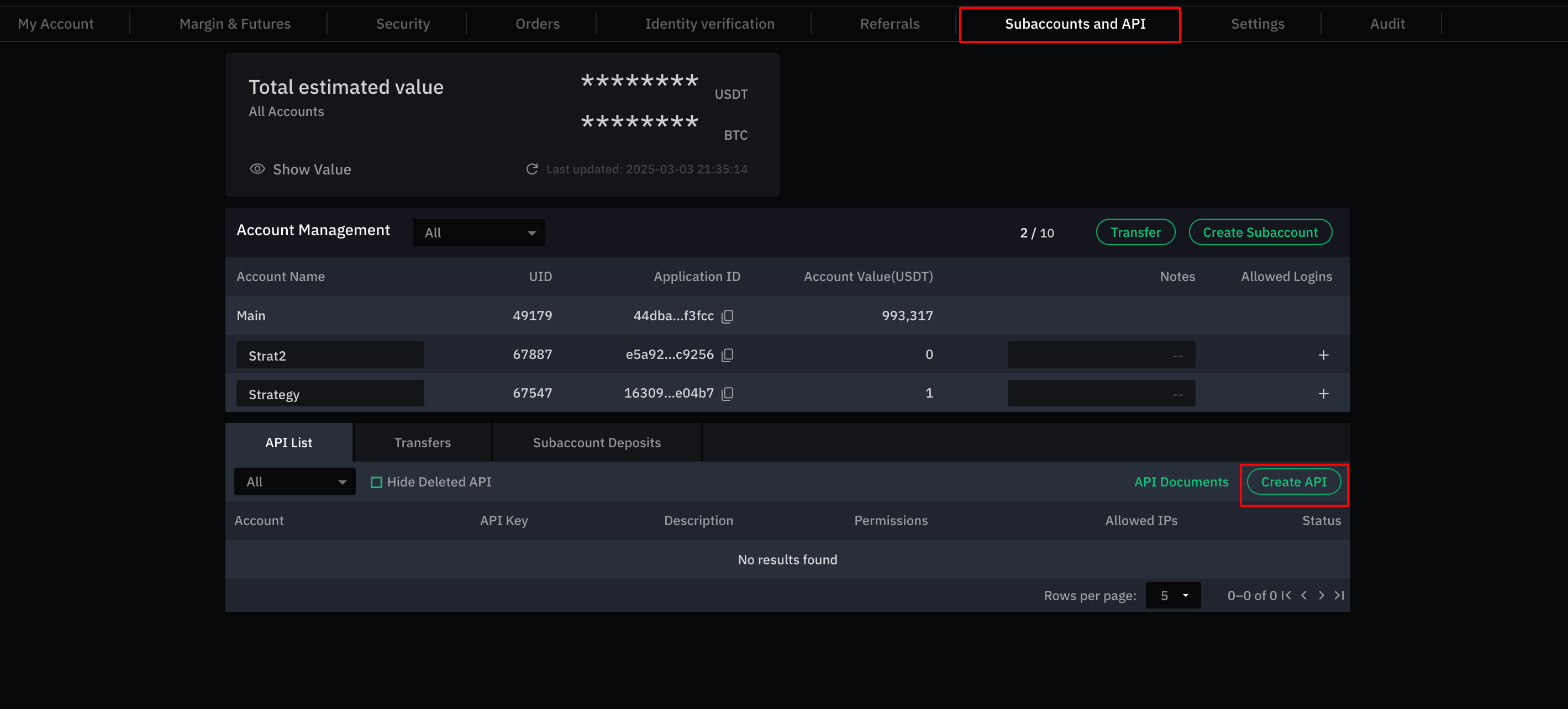This screenshot has width=1568, height=709.
Task: Click the Transfer button
Action: click(x=1135, y=232)
